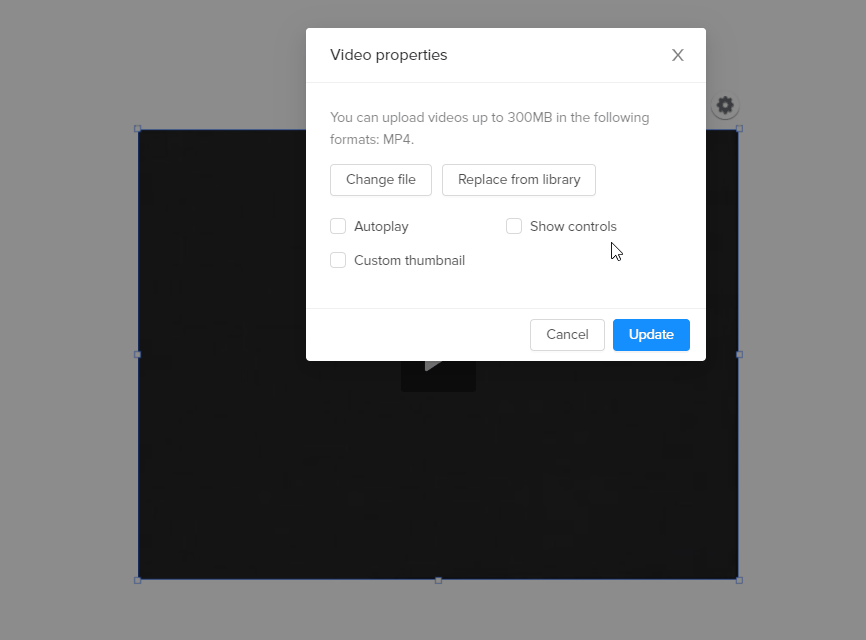Select the top-left corner resize handle

pyautogui.click(x=138, y=129)
